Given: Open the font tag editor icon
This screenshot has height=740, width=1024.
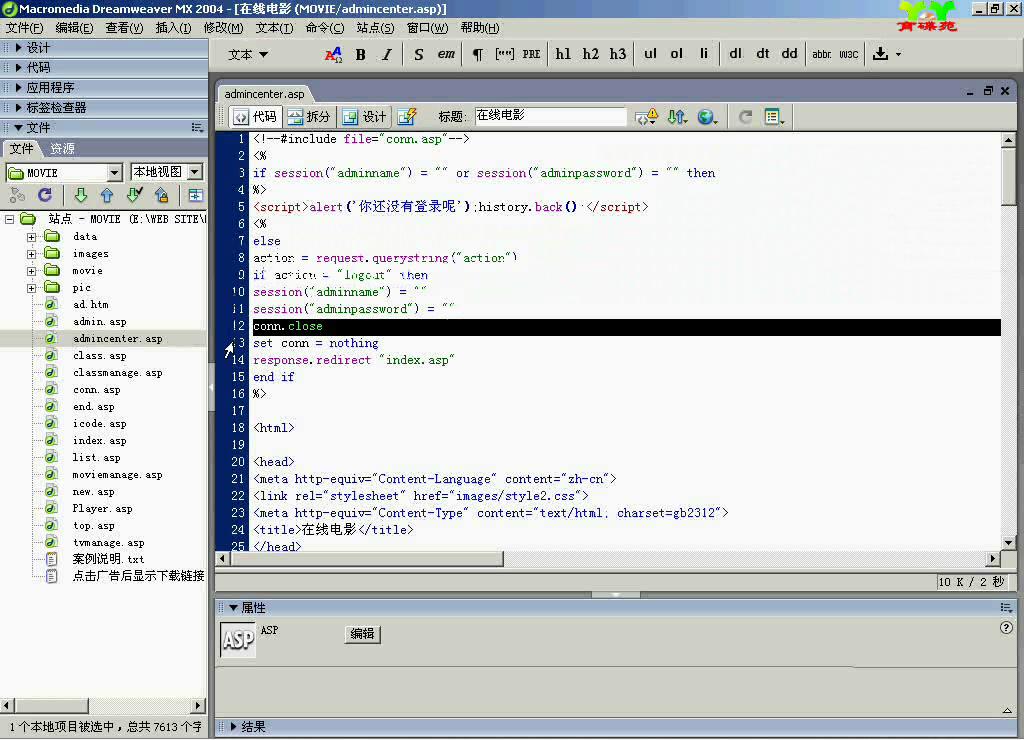Looking at the screenshot, I should (333, 55).
